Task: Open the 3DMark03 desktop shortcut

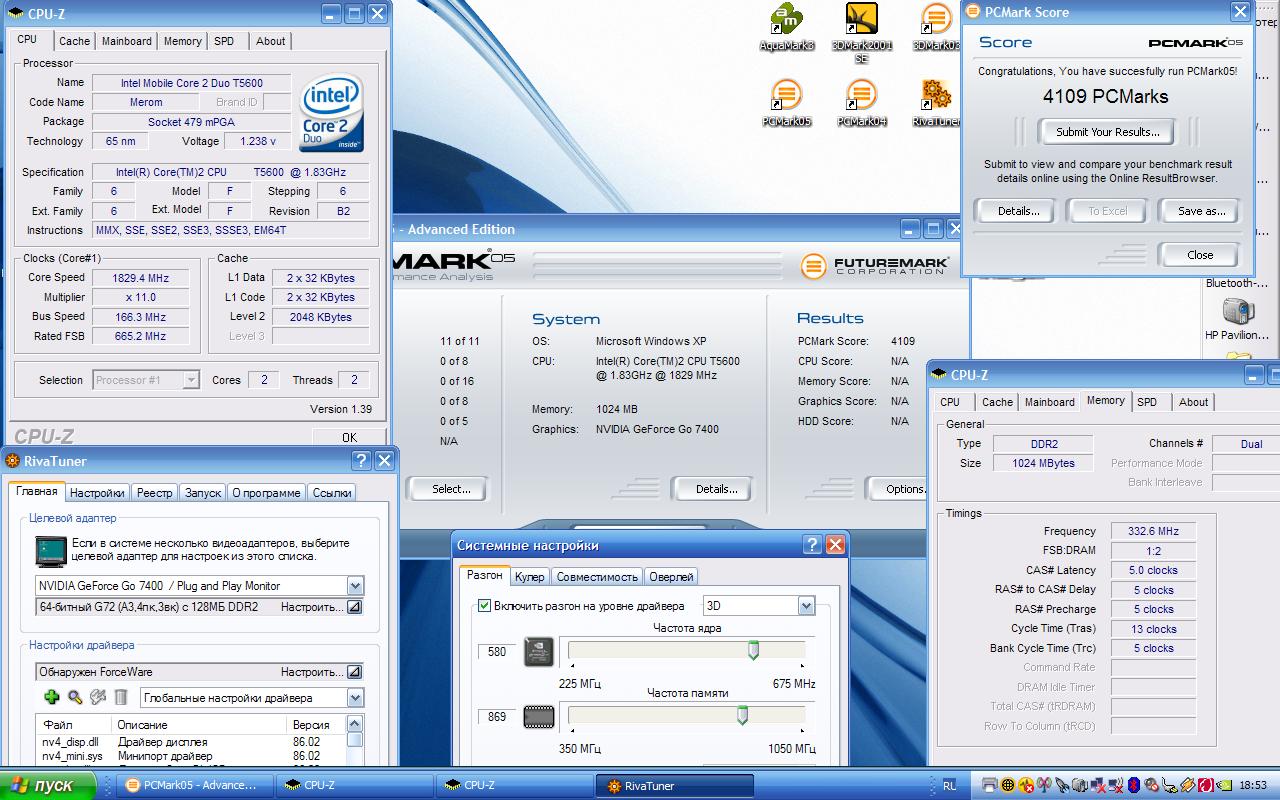Action: pos(936,27)
